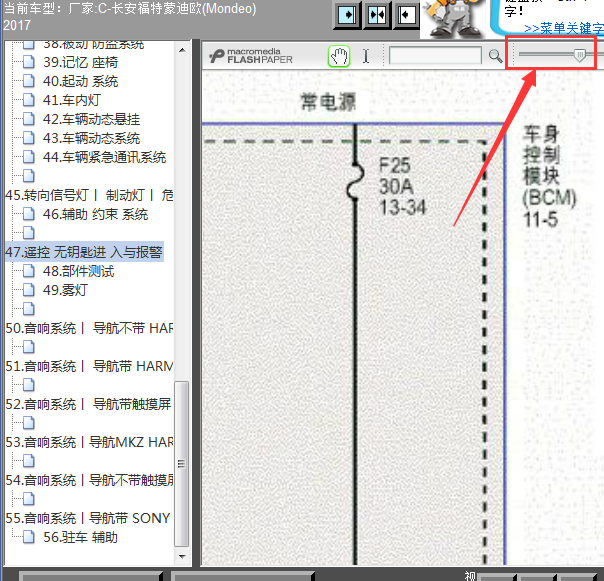This screenshot has width=604, height=581.
Task: Click the expand-right panel arrow button
Action: click(x=347, y=15)
